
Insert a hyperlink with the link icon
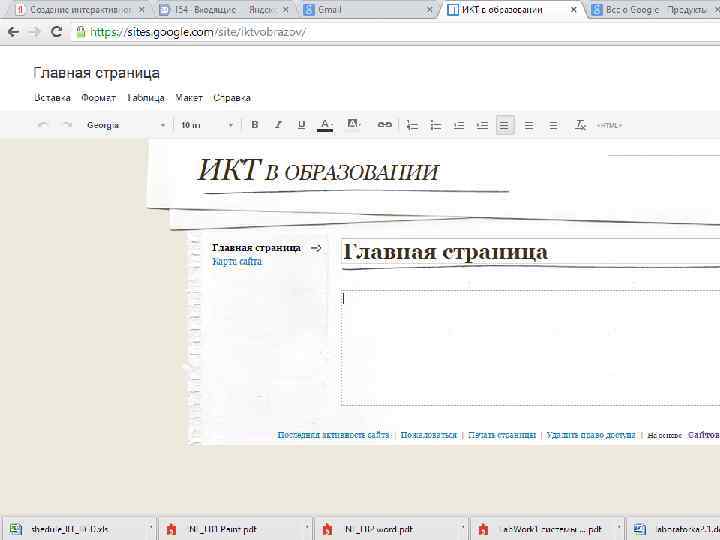click(384, 125)
